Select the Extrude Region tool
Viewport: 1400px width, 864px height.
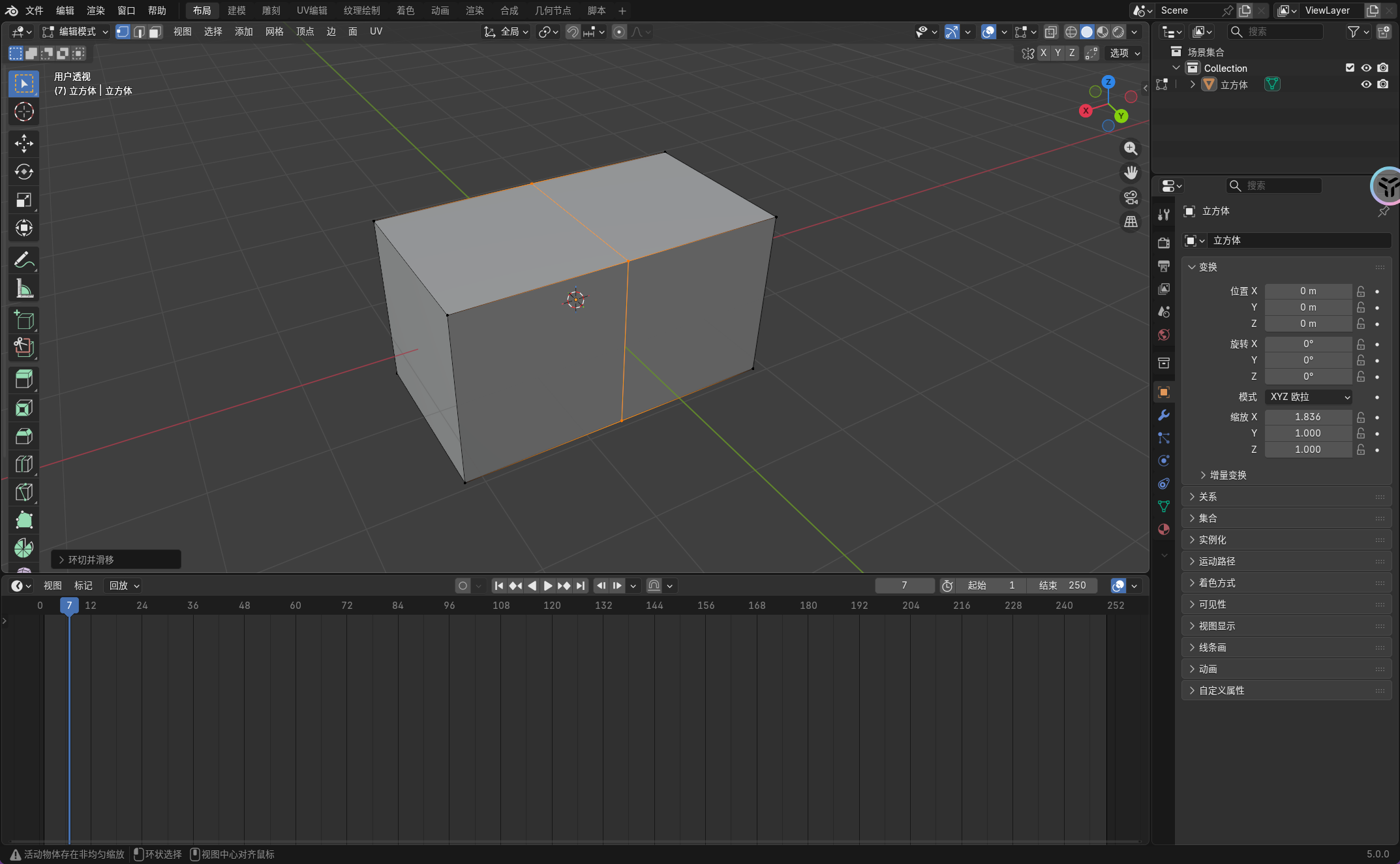24,379
